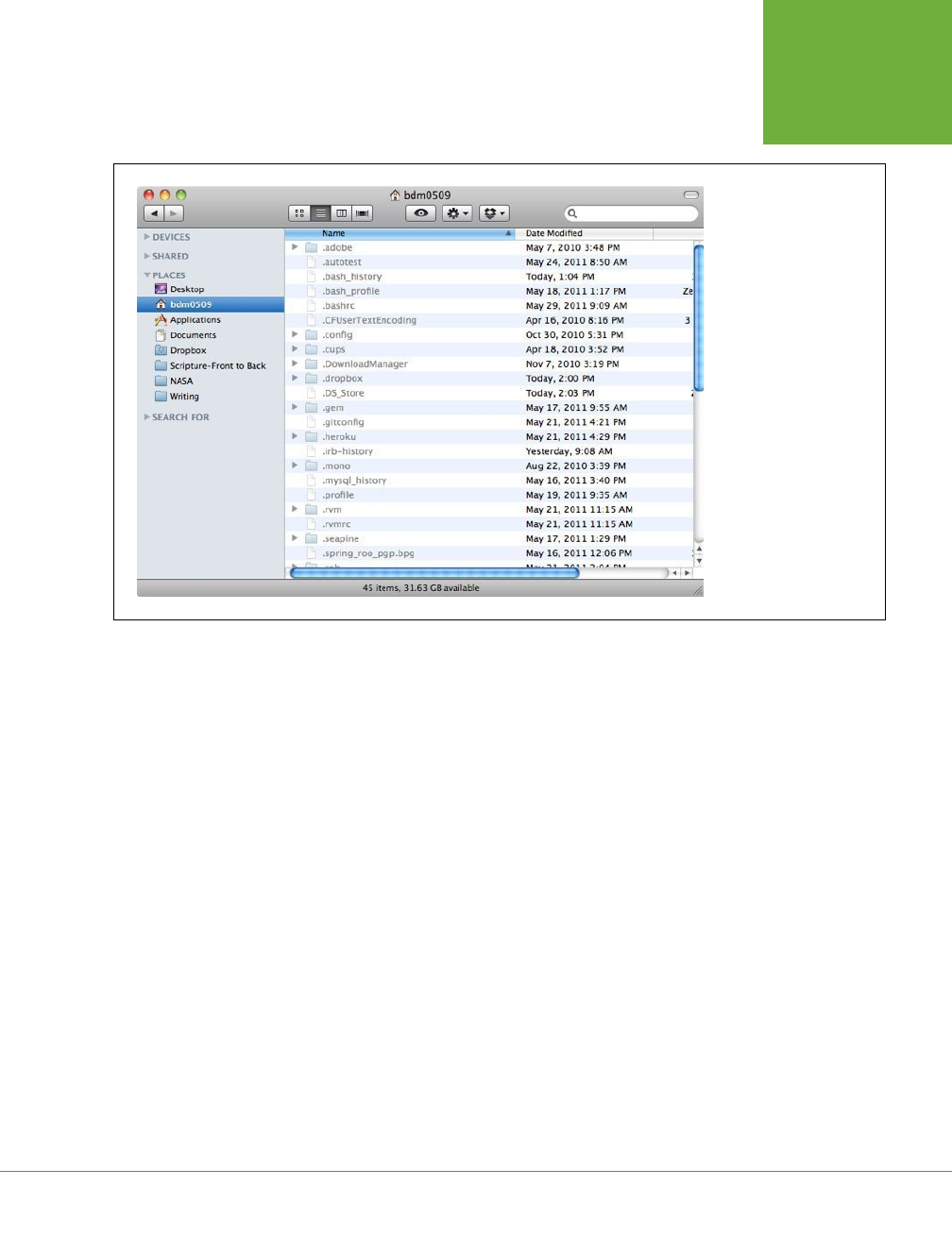Sort by the Name column header
This screenshot has width=952, height=1237.
[x=400, y=233]
